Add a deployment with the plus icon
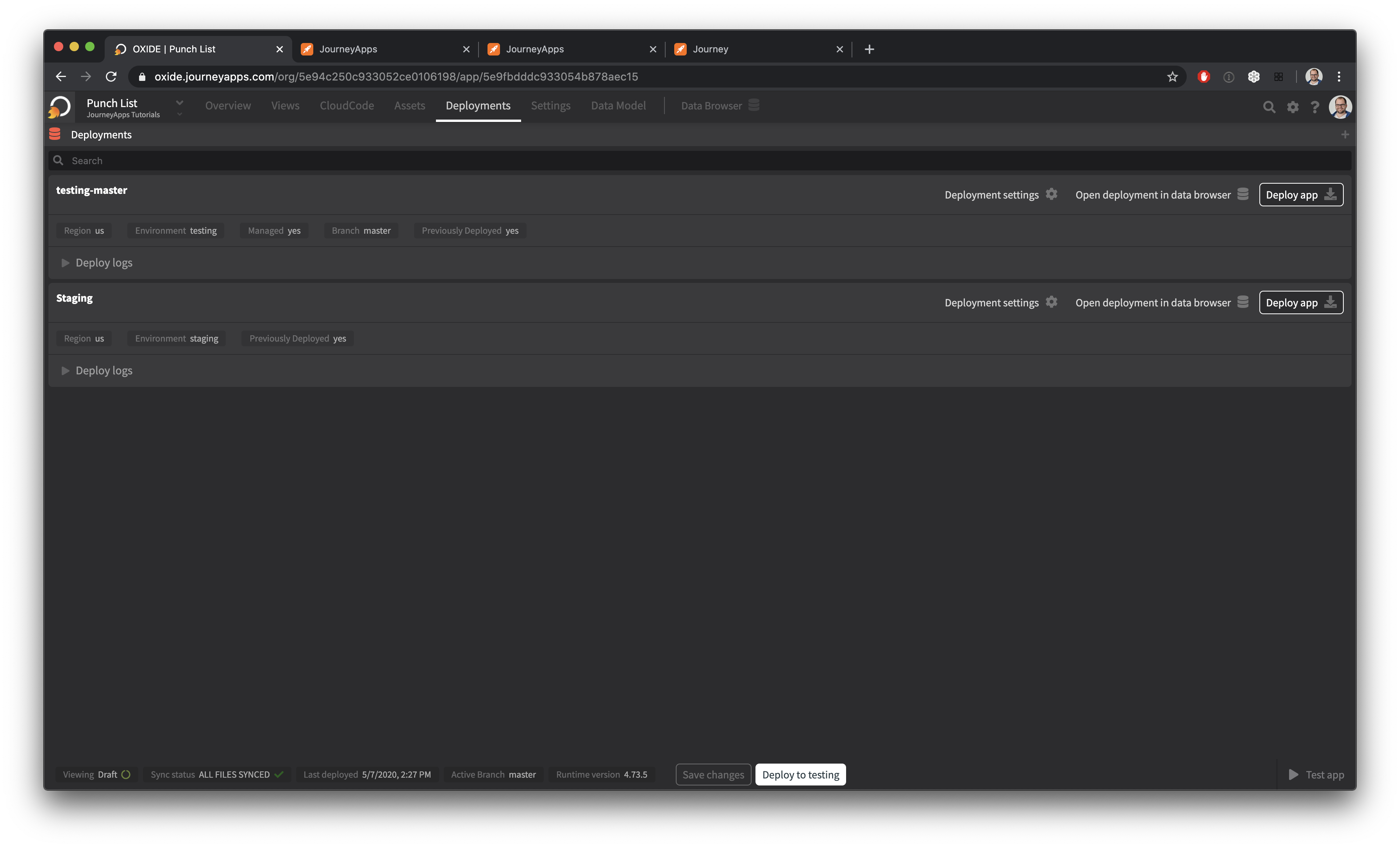Viewport: 1400px width, 848px height. [1345, 135]
